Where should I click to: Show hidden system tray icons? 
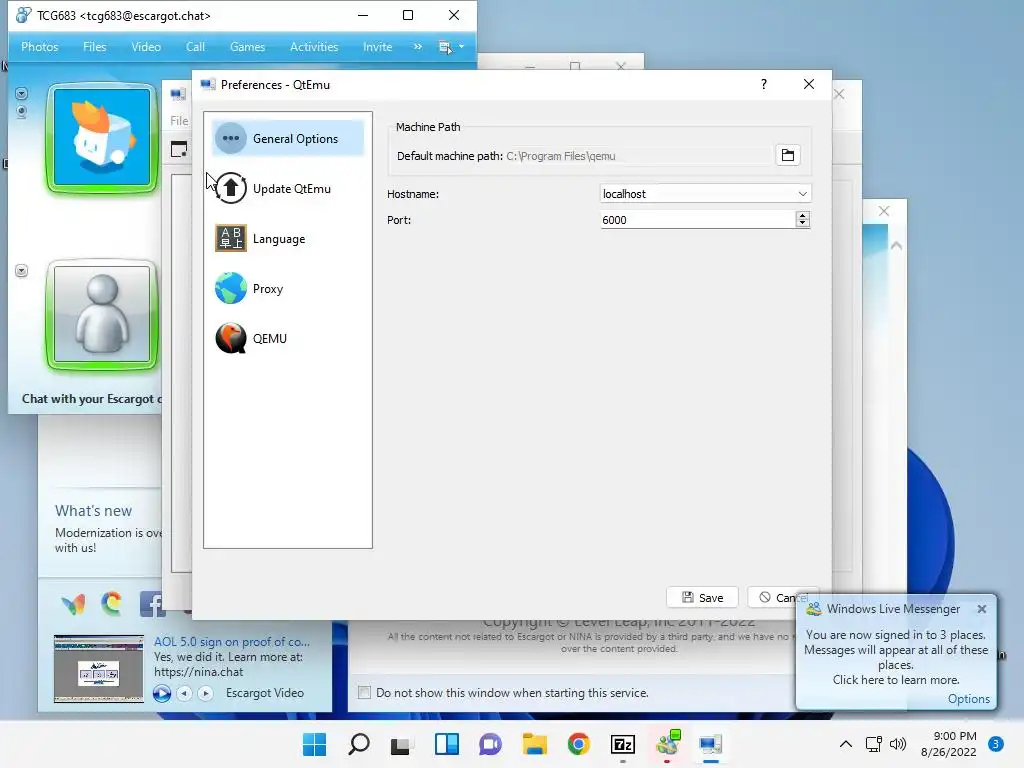[846, 744]
